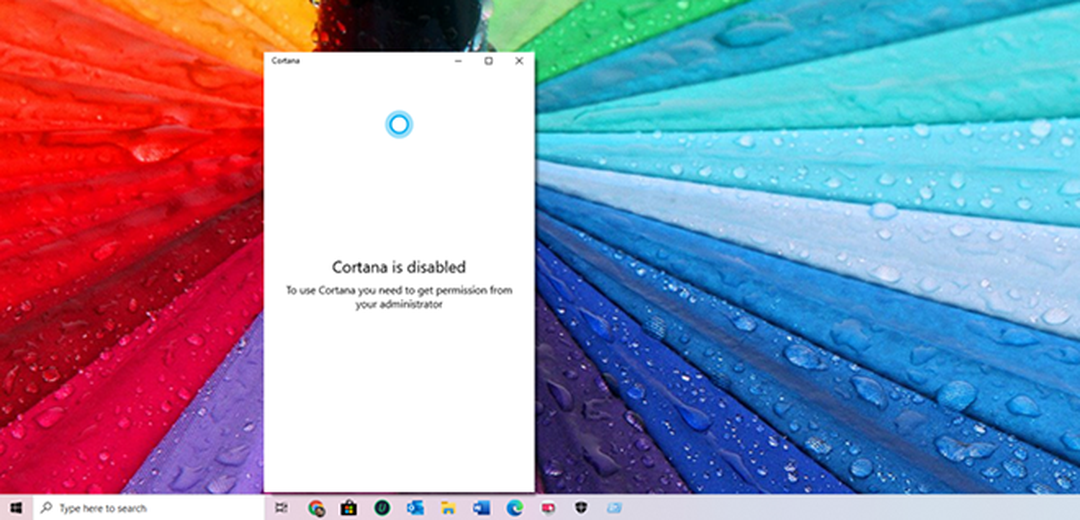Image resolution: width=1080 pixels, height=520 pixels.
Task: Maximize the Cortana window
Action: [x=488, y=61]
